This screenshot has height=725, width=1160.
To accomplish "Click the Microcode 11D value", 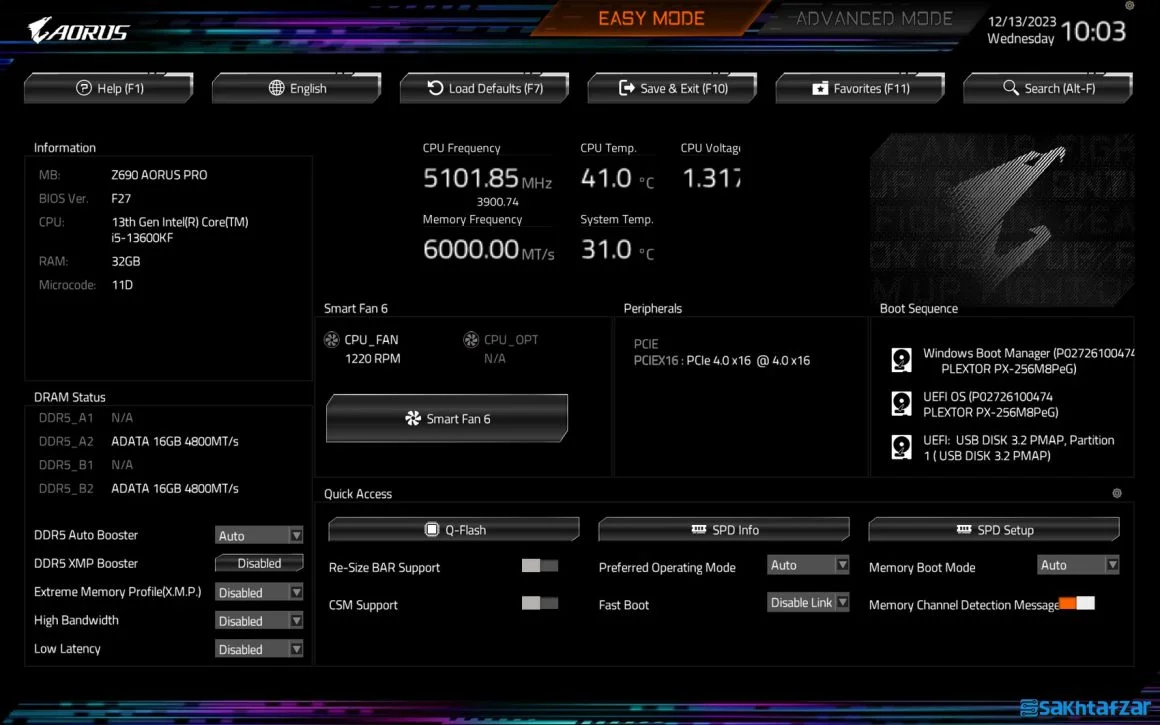I will point(122,285).
